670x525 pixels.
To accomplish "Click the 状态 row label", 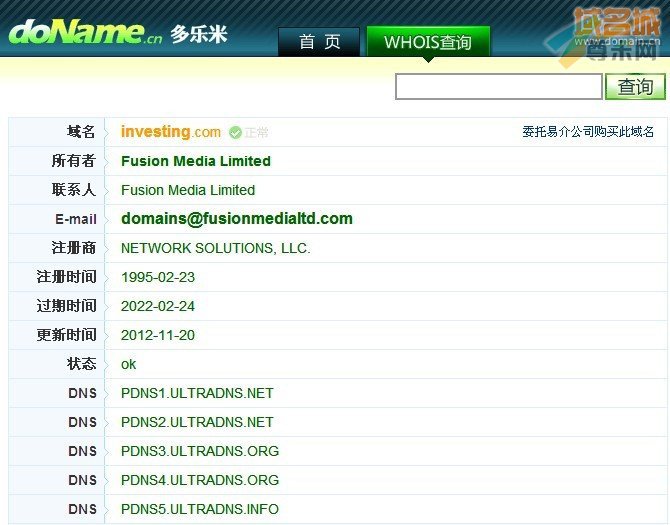I will [81, 364].
